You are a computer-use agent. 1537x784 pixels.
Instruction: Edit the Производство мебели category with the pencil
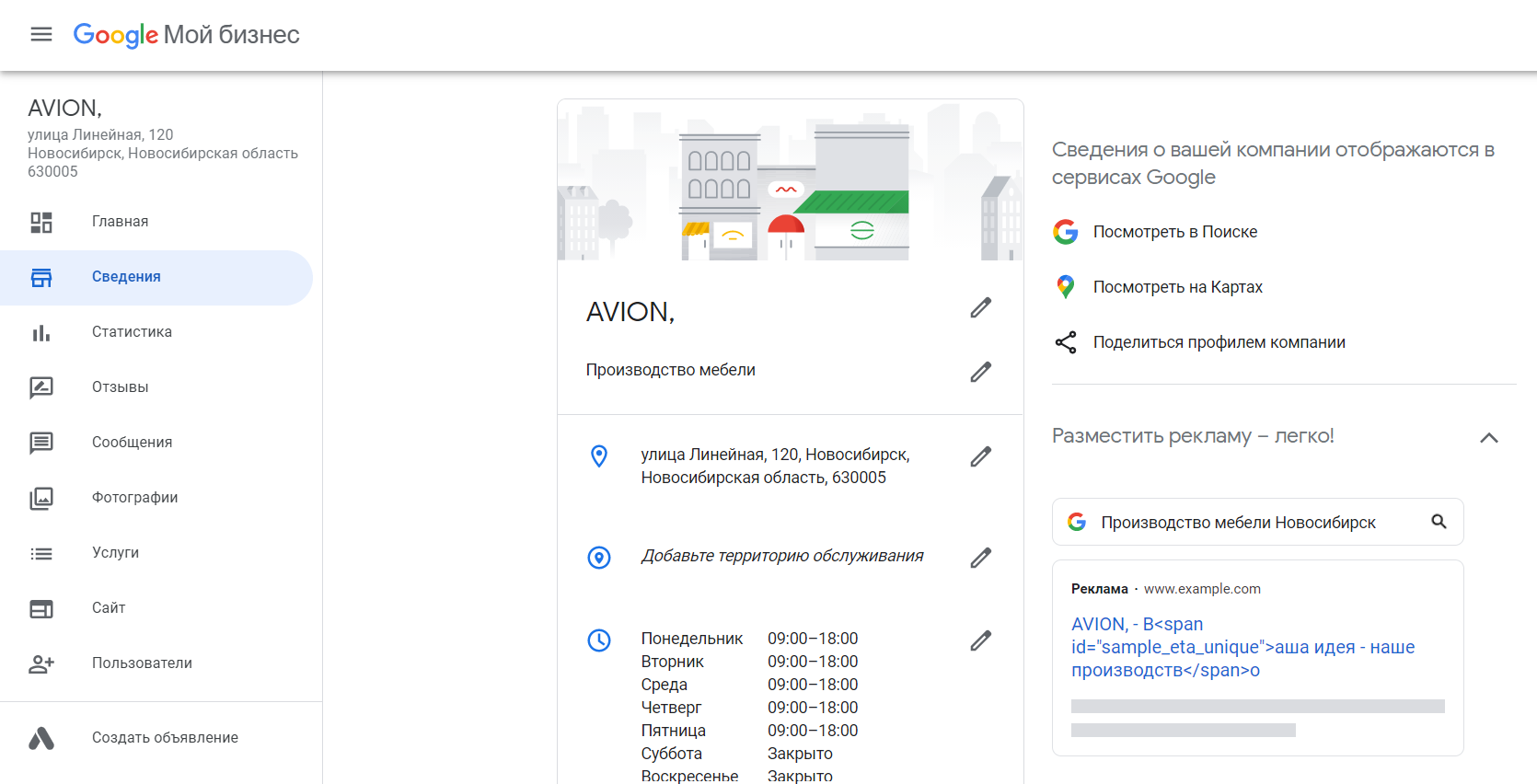click(x=981, y=372)
